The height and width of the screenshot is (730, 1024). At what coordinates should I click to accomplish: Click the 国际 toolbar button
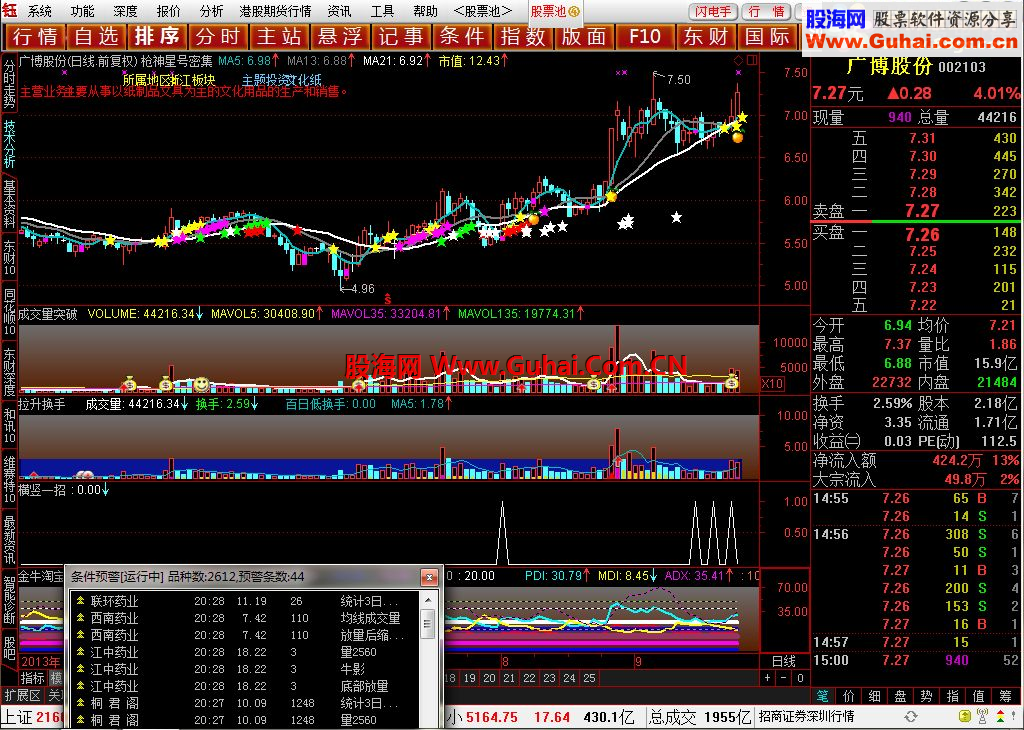768,37
